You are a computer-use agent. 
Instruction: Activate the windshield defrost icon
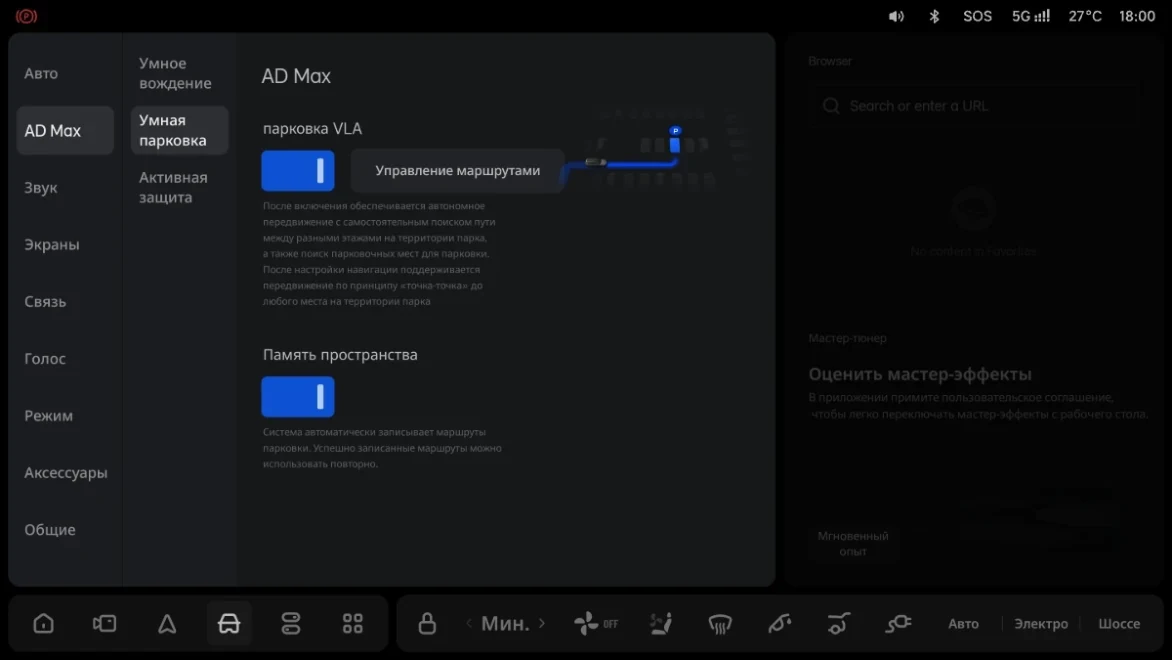720,623
